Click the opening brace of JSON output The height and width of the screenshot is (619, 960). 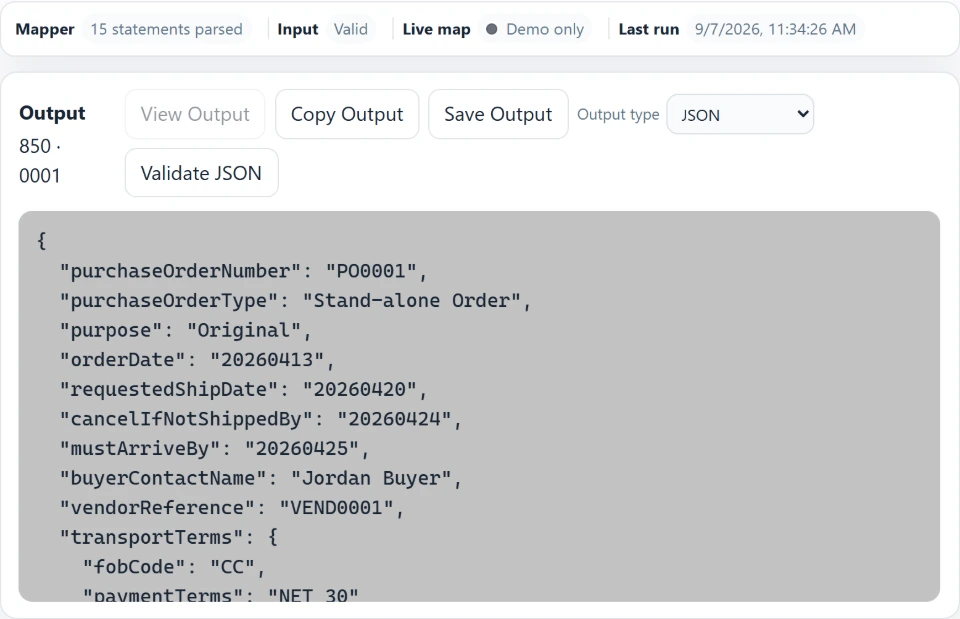42,241
